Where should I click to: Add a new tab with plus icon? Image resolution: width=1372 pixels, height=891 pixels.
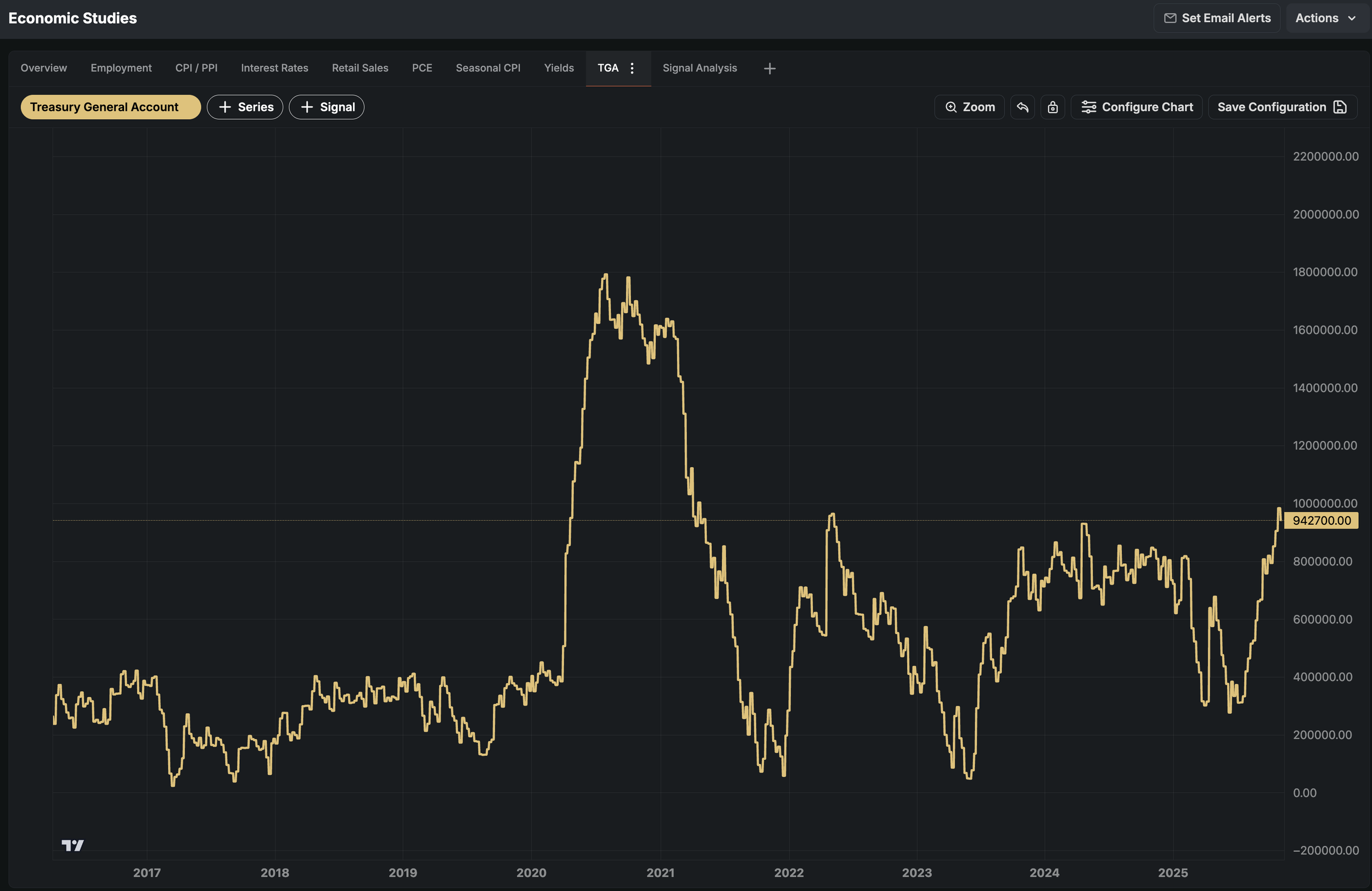(x=769, y=69)
